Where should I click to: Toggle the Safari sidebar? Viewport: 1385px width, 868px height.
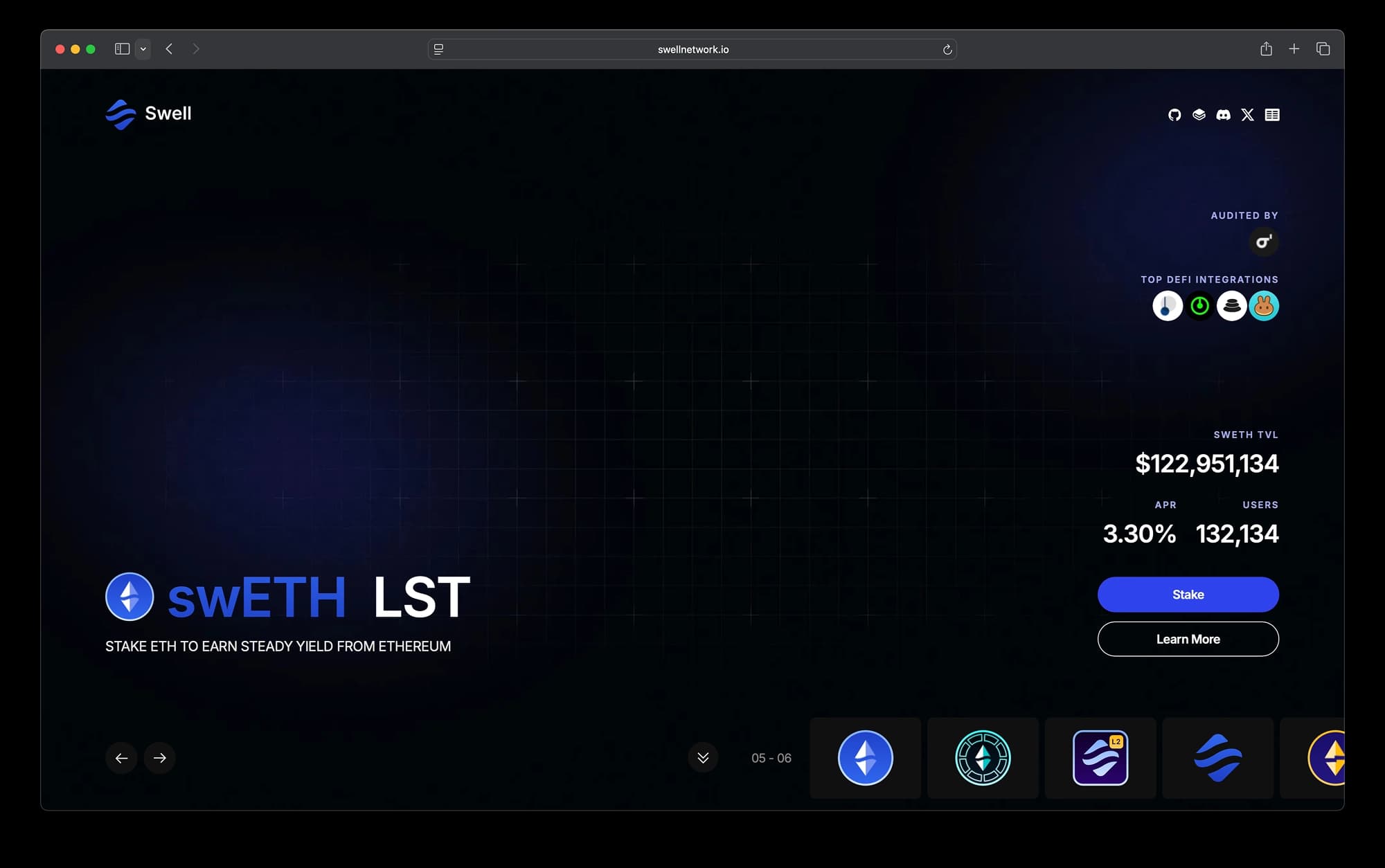point(123,49)
